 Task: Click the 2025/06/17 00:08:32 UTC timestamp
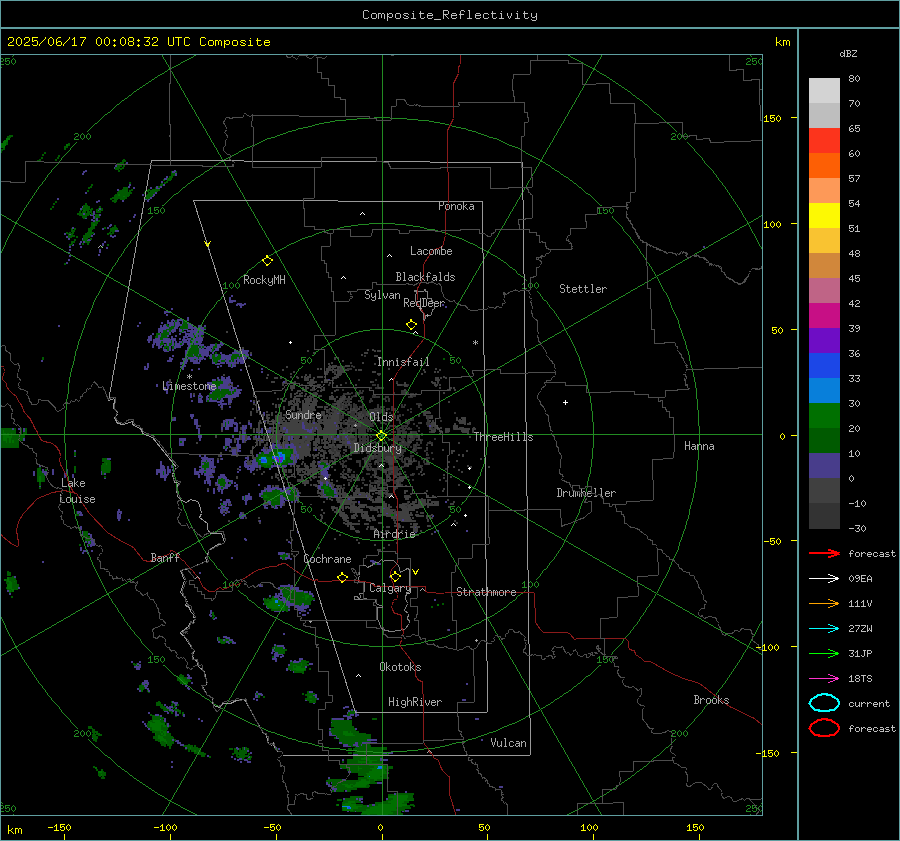point(91,42)
